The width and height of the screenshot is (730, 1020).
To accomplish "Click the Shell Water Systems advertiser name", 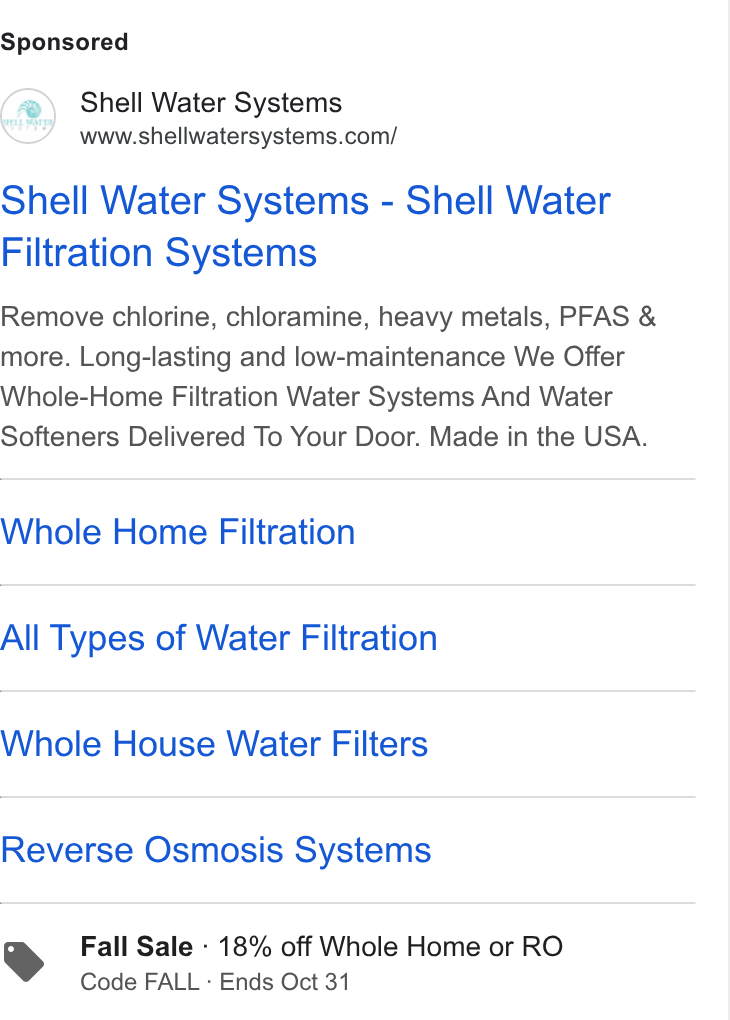I will [x=211, y=103].
